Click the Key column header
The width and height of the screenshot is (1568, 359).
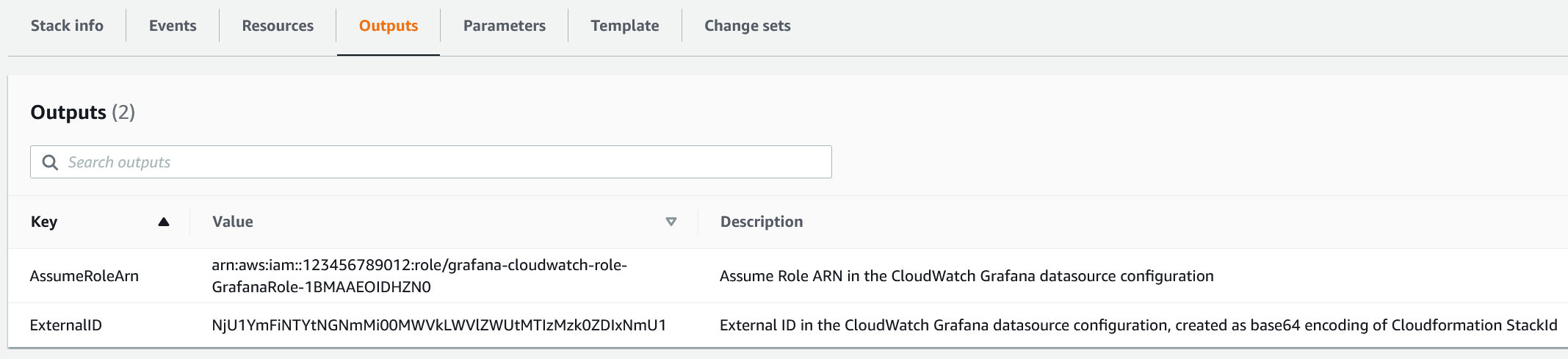44,222
